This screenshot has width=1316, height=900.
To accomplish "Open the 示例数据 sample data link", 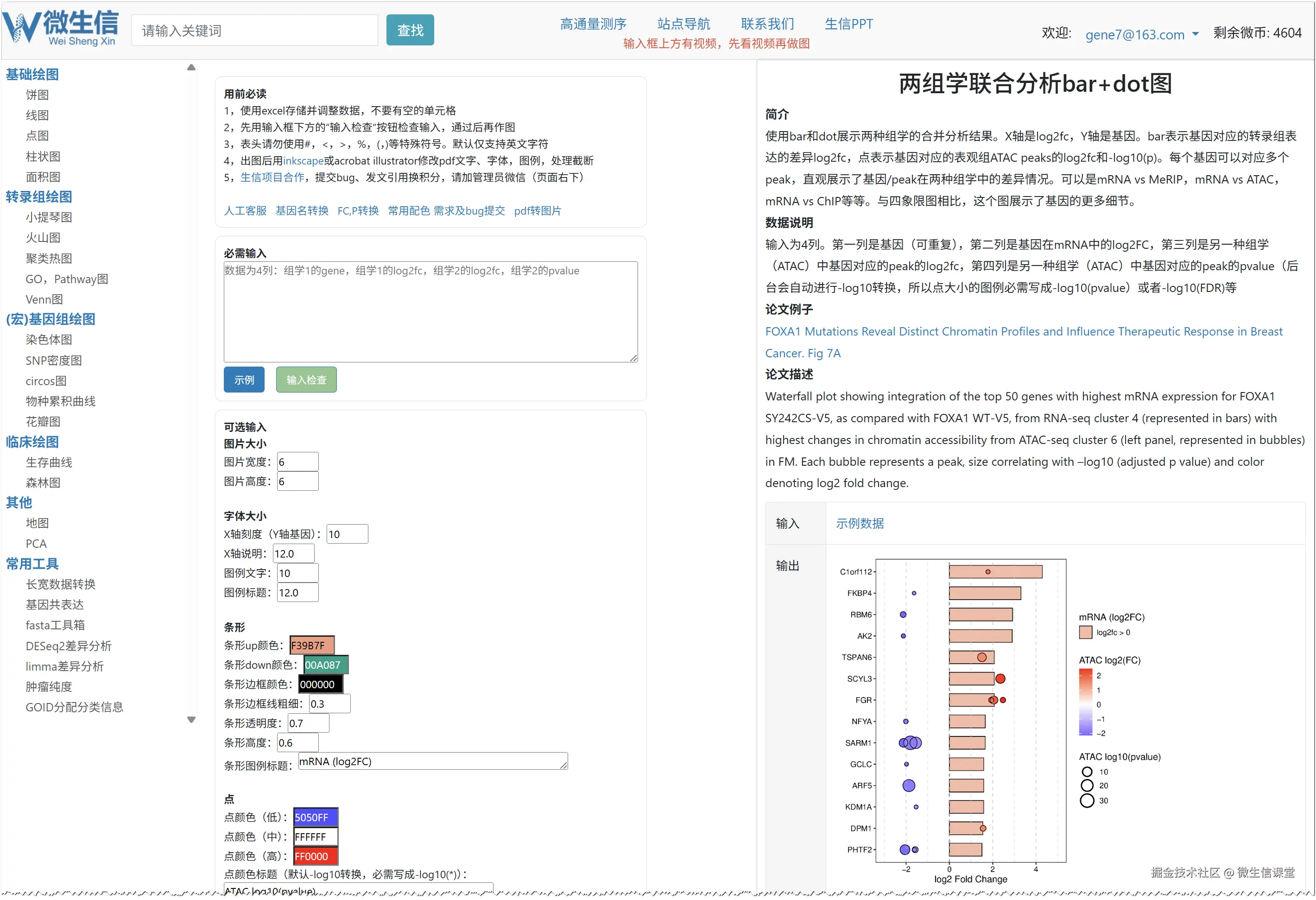I will (860, 523).
